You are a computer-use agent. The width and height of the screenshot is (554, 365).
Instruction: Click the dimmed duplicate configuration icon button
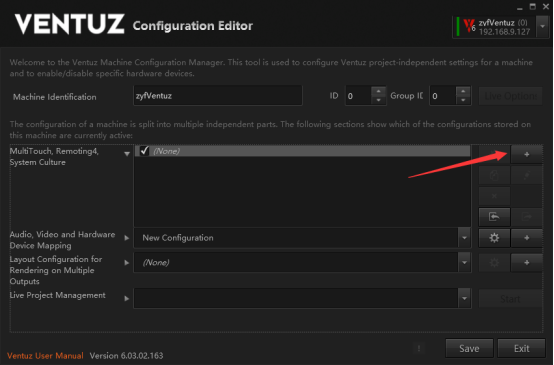(494, 175)
